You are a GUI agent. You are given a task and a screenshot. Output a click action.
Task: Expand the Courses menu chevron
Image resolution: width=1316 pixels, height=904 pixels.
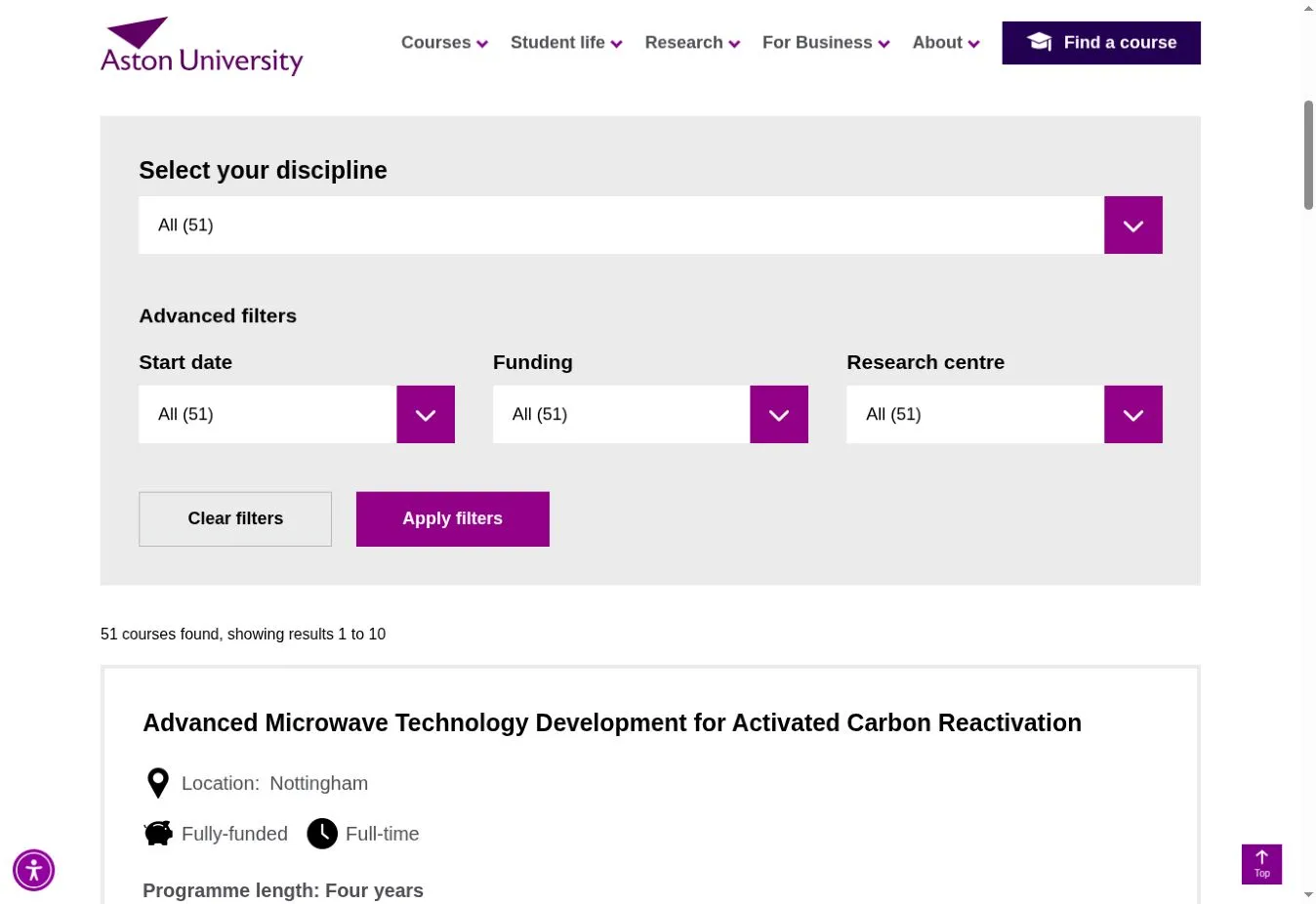482,44
